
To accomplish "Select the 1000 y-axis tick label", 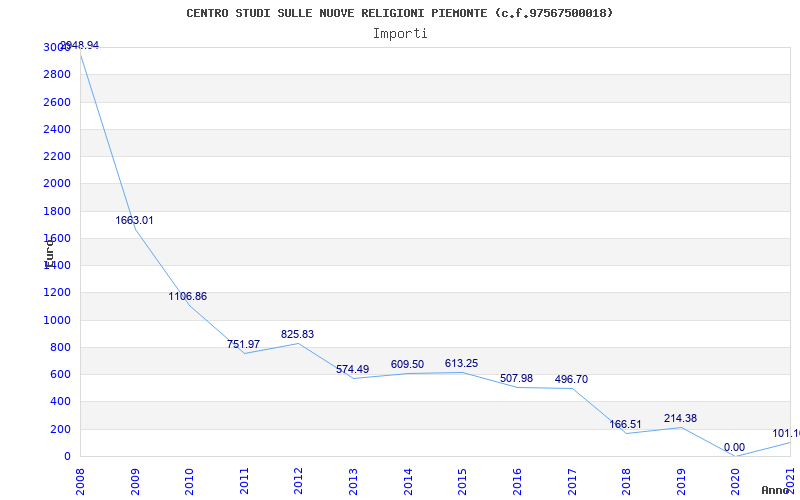I will 57,320.
